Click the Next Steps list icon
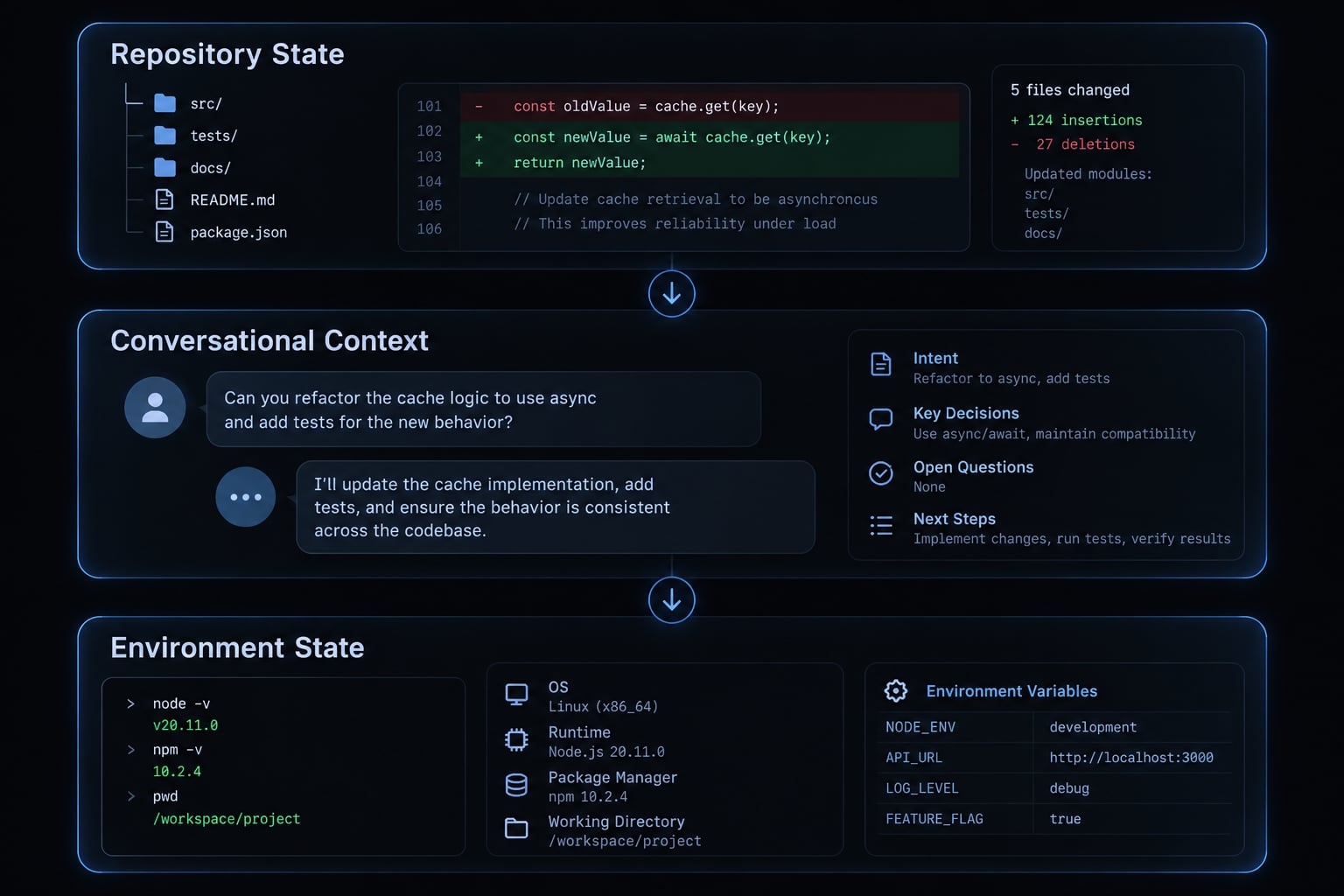The height and width of the screenshot is (896, 1344). pos(881,525)
